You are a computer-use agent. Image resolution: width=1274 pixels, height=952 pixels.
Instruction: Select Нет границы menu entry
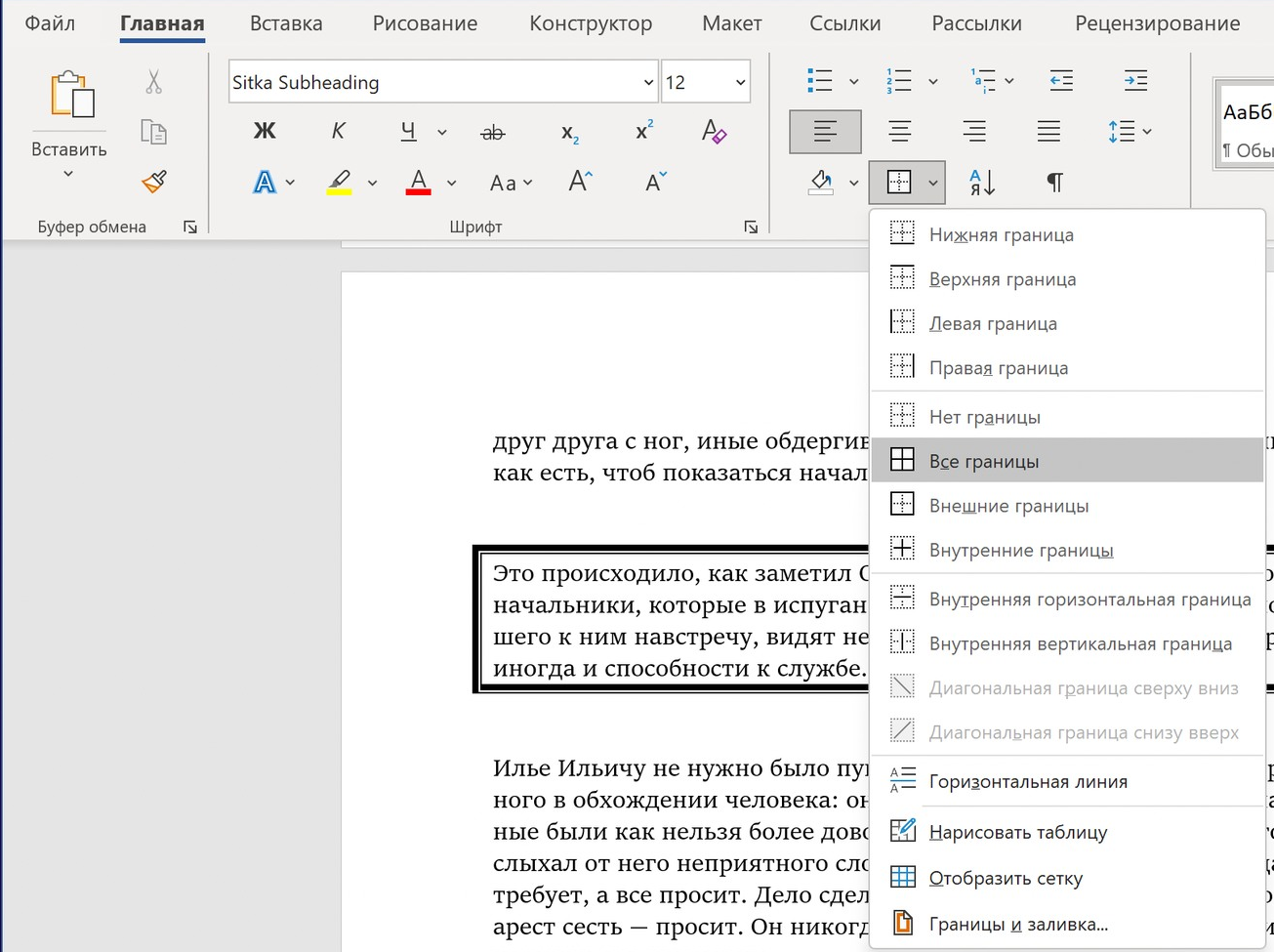[x=1067, y=417]
